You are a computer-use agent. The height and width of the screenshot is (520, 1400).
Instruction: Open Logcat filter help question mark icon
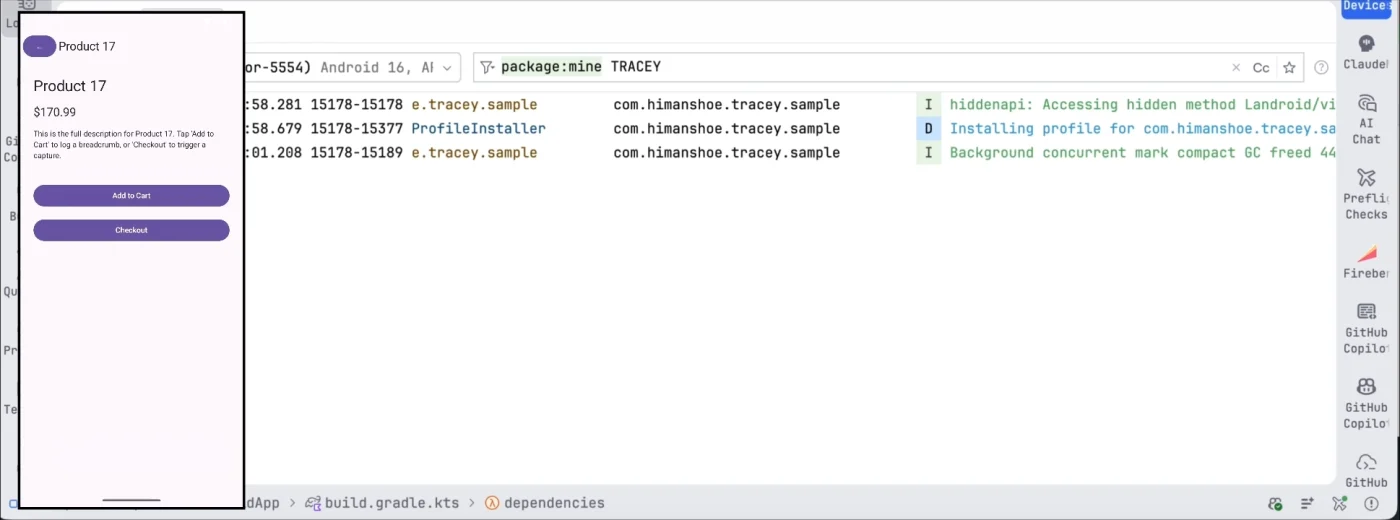1321,68
